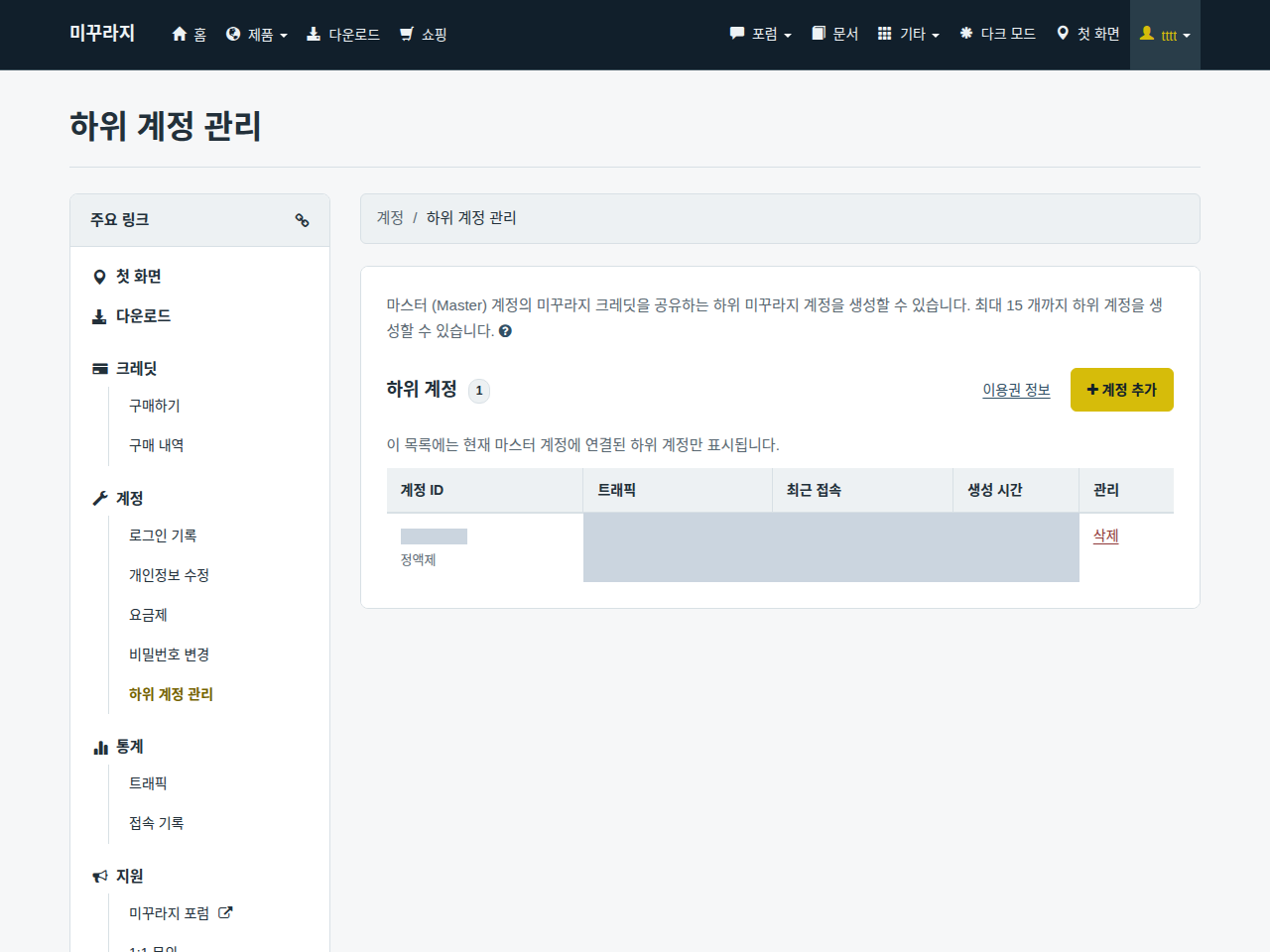The width and height of the screenshot is (1270, 952).
Task: Expand the 기타 dropdown menu
Action: 909,34
